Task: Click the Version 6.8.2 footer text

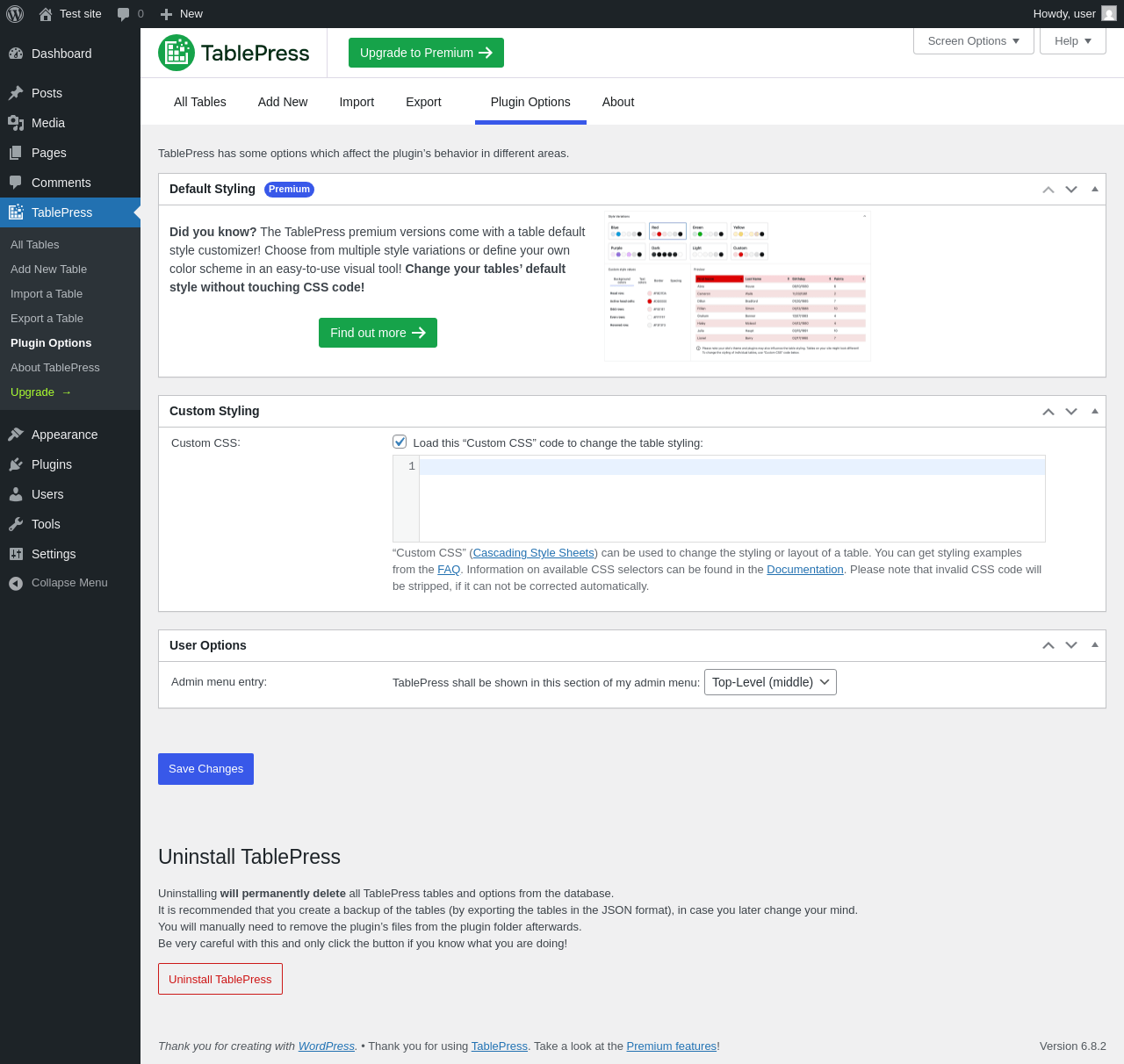Action: (1073, 1046)
